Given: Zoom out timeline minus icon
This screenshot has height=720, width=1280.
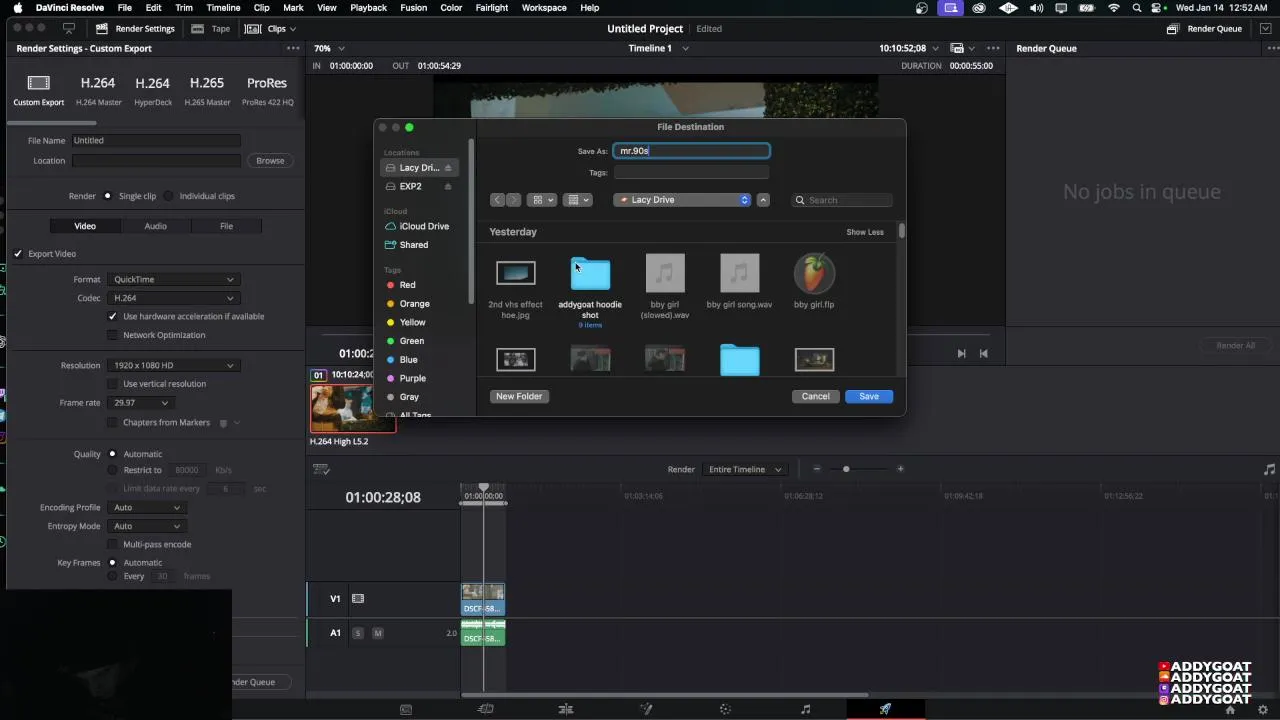Looking at the screenshot, I should 817,469.
